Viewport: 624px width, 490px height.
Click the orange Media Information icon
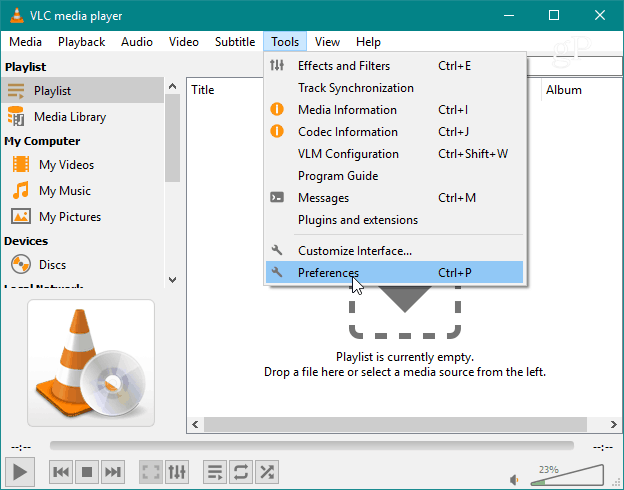tap(277, 109)
